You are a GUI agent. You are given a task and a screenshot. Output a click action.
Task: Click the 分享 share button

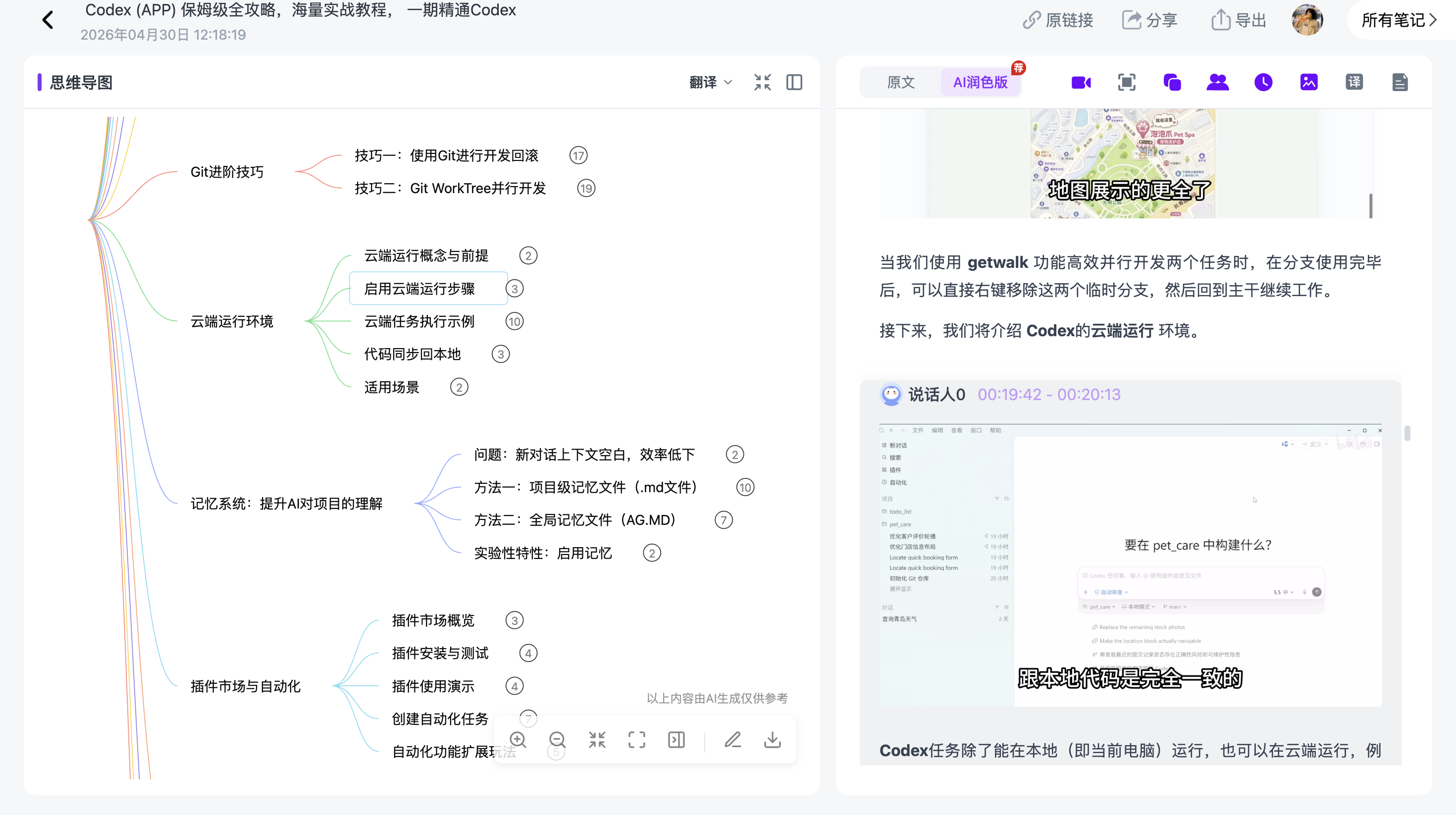tap(1149, 20)
